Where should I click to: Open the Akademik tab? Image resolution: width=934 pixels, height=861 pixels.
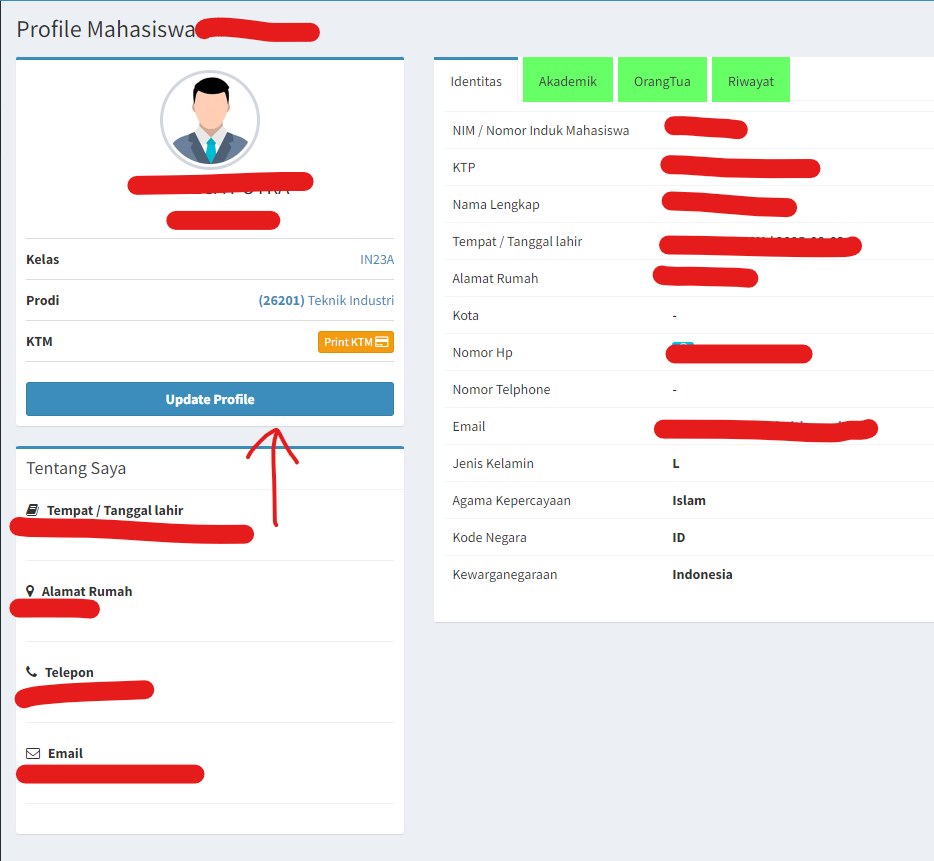pos(567,81)
